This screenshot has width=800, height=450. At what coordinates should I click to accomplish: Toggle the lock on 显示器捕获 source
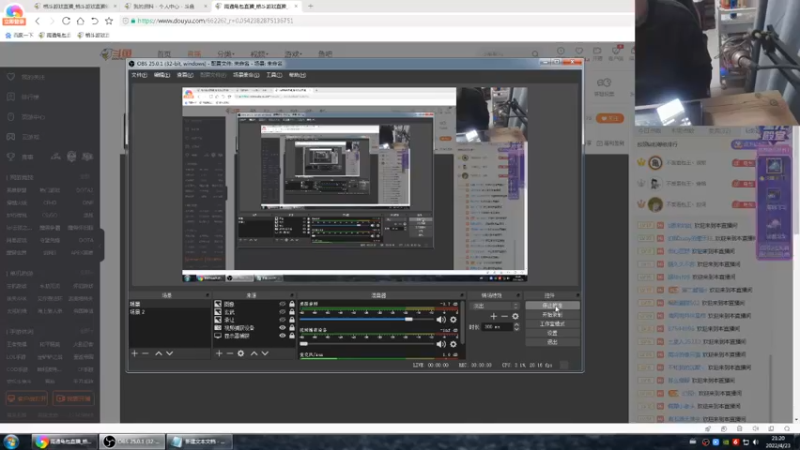point(292,336)
